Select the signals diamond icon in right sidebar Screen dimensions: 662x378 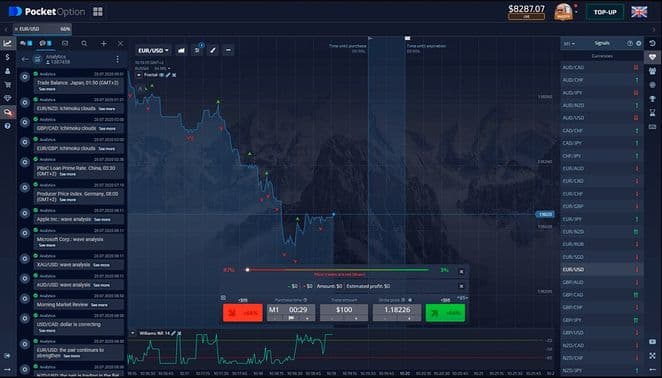[x=652, y=57]
